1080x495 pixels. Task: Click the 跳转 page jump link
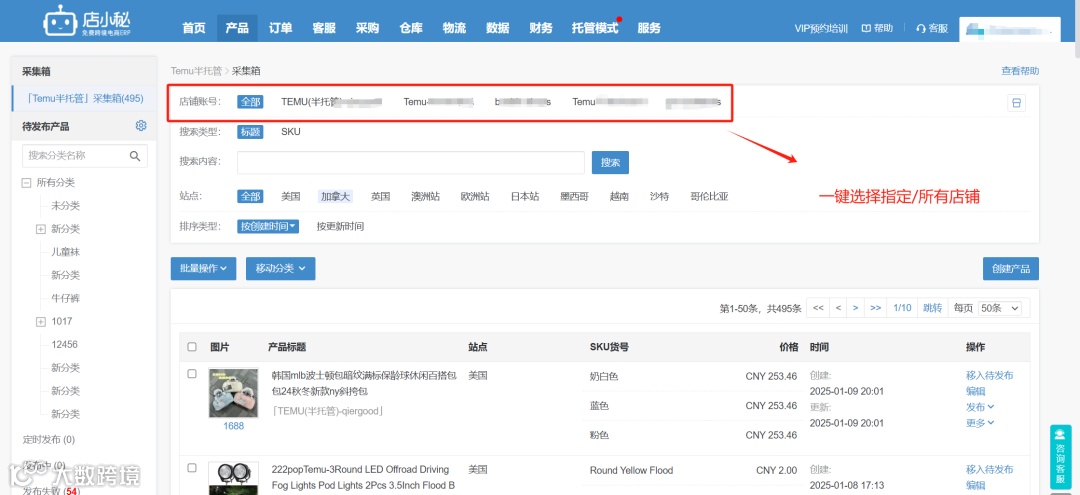click(x=933, y=308)
